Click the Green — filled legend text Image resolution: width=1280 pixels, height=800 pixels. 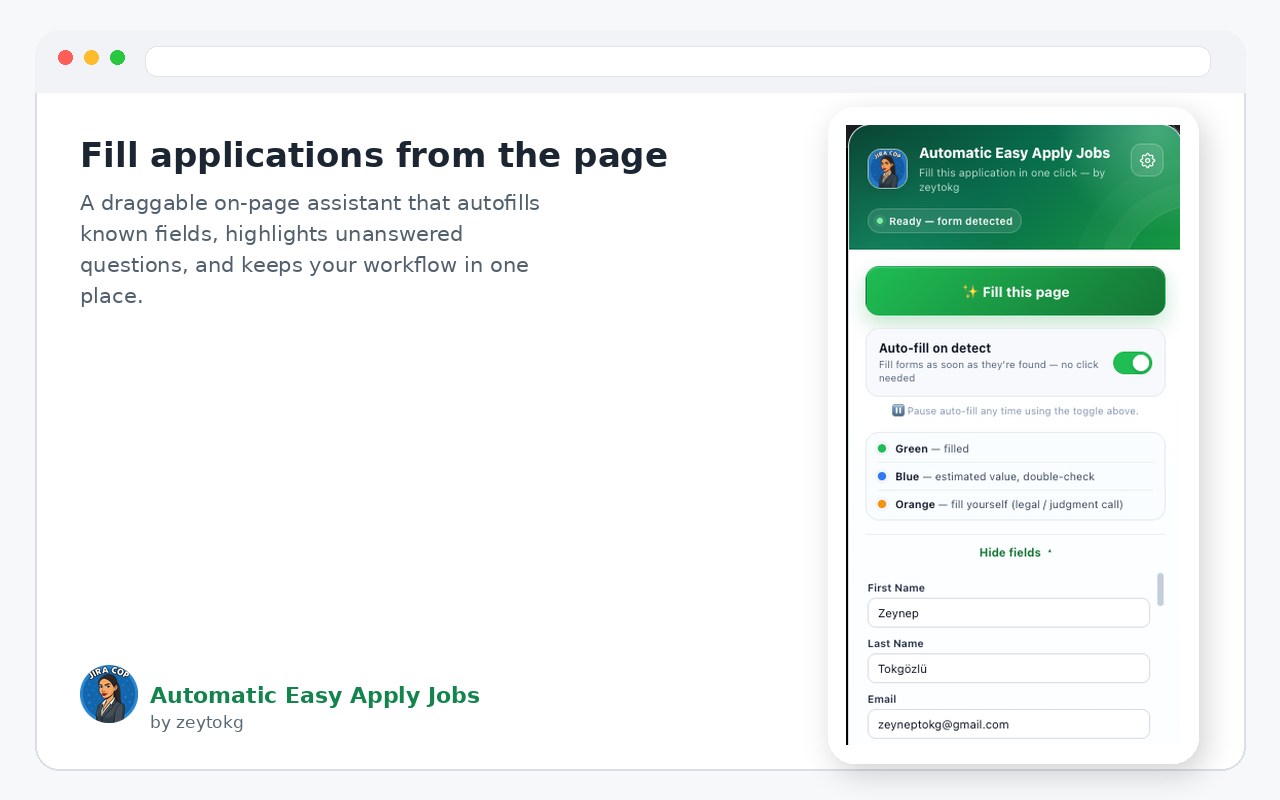pyautogui.click(x=932, y=448)
